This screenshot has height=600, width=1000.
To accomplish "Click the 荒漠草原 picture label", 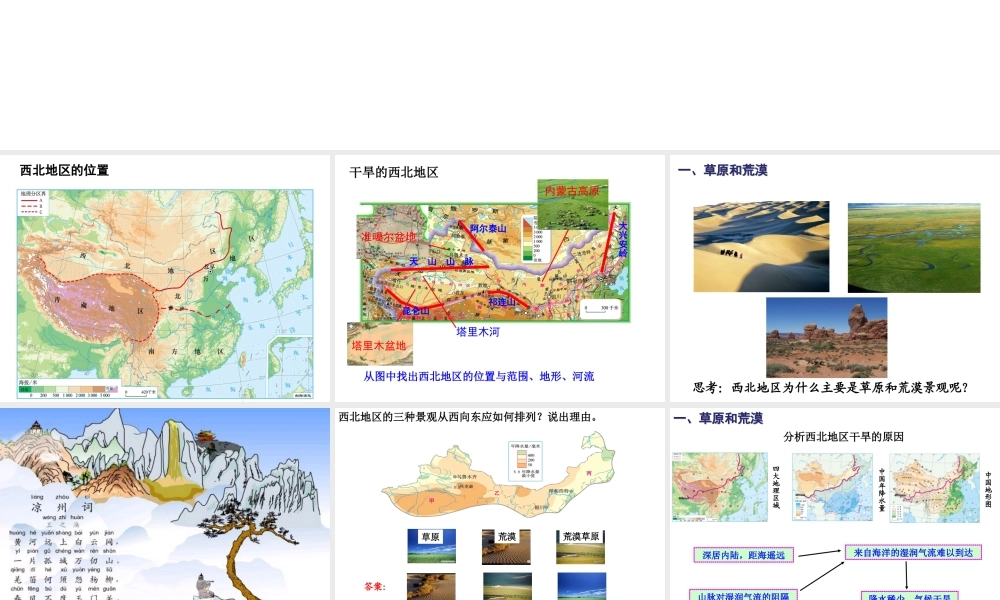I will click(581, 537).
